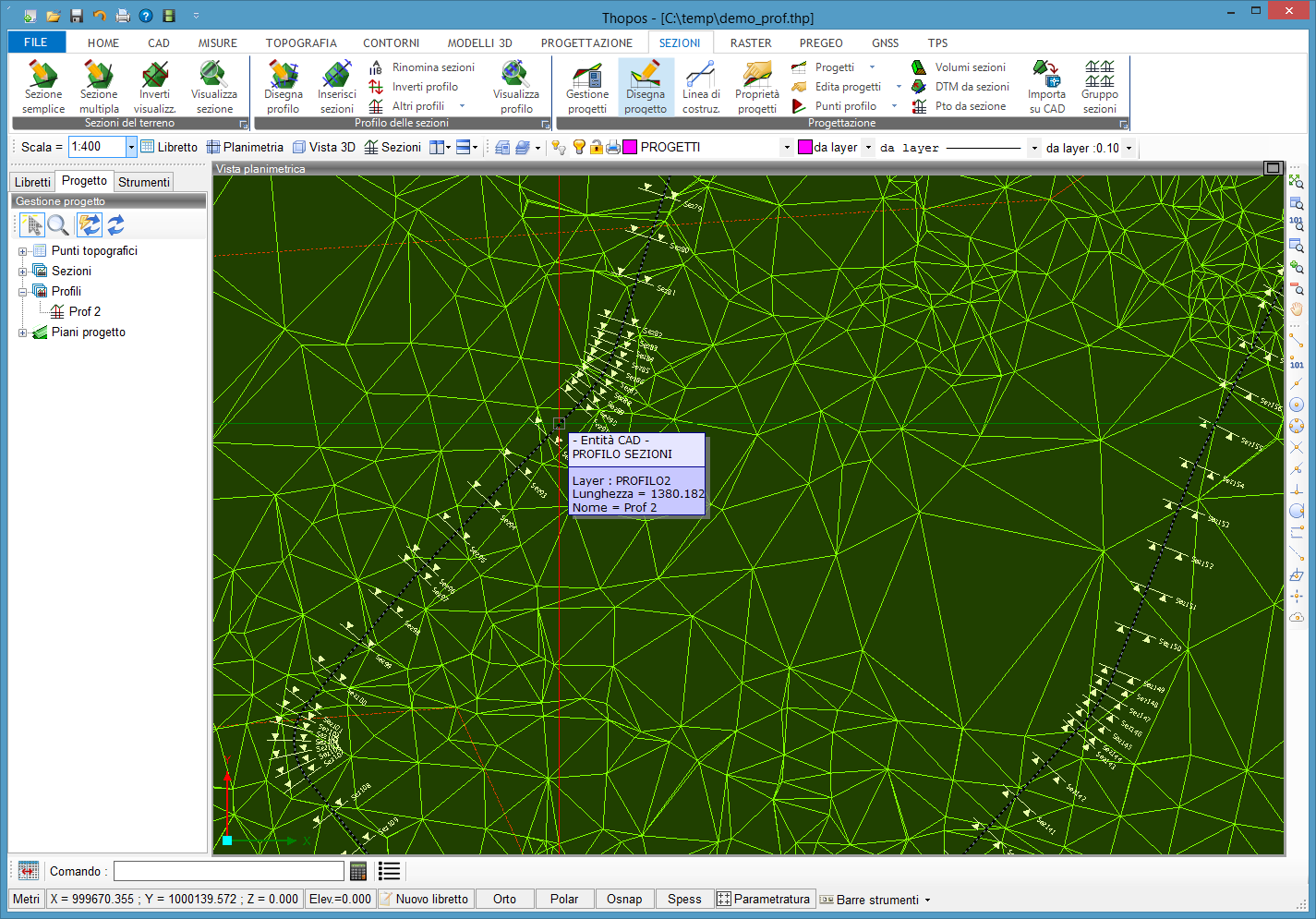This screenshot has width=1316, height=919.
Task: Click Rinomina sezioni command
Action: pyautogui.click(x=422, y=67)
